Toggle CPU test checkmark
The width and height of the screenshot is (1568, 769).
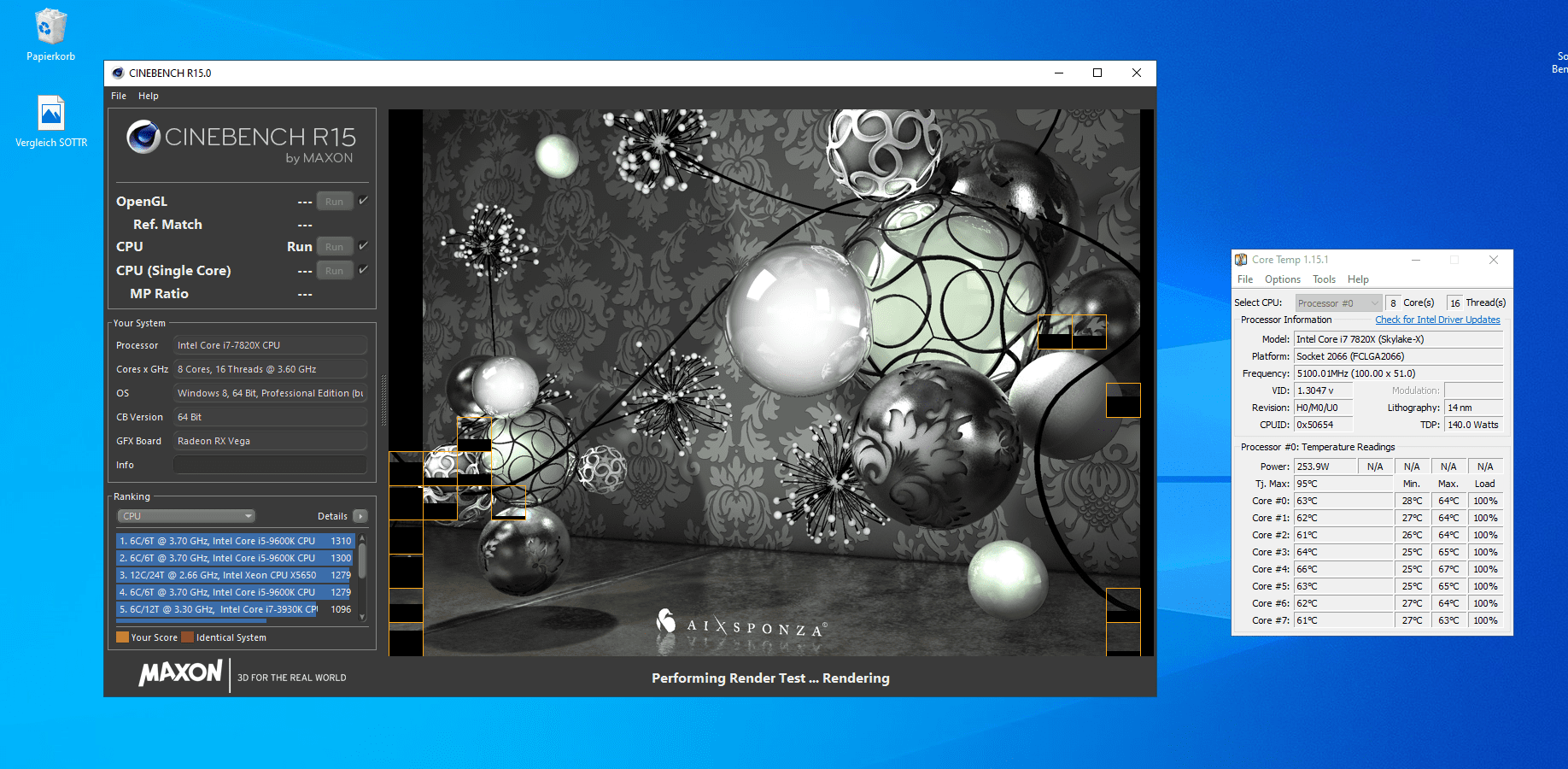coord(363,246)
